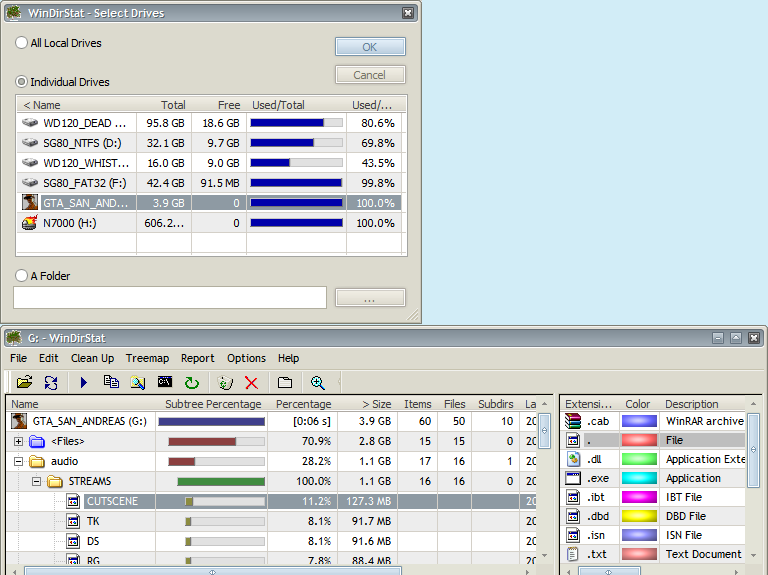Click the Zoom In magnifier icon

[318, 382]
